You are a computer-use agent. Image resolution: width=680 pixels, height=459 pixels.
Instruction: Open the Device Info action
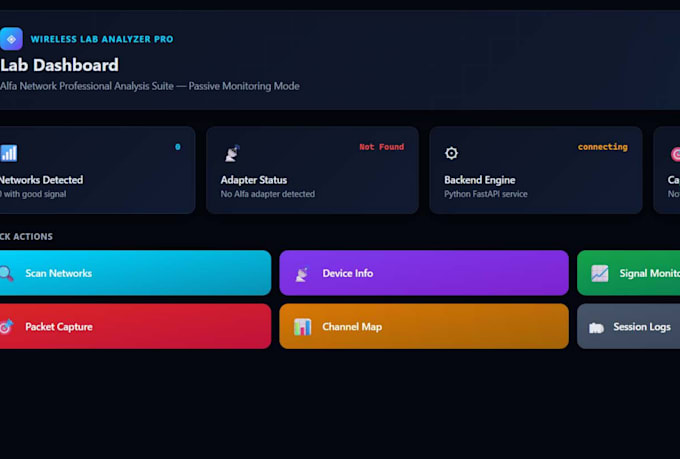point(424,273)
